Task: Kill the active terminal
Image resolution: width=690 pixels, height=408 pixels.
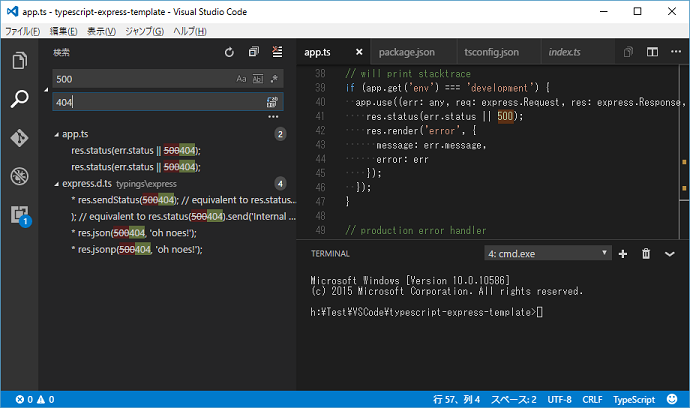Action: click(646, 254)
